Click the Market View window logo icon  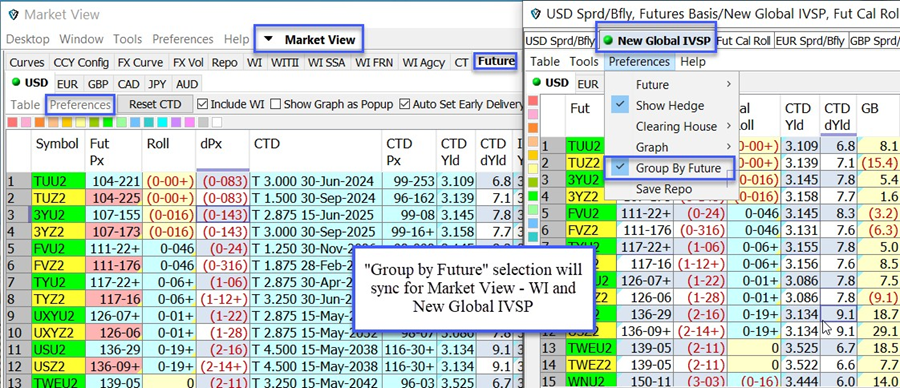point(13,14)
